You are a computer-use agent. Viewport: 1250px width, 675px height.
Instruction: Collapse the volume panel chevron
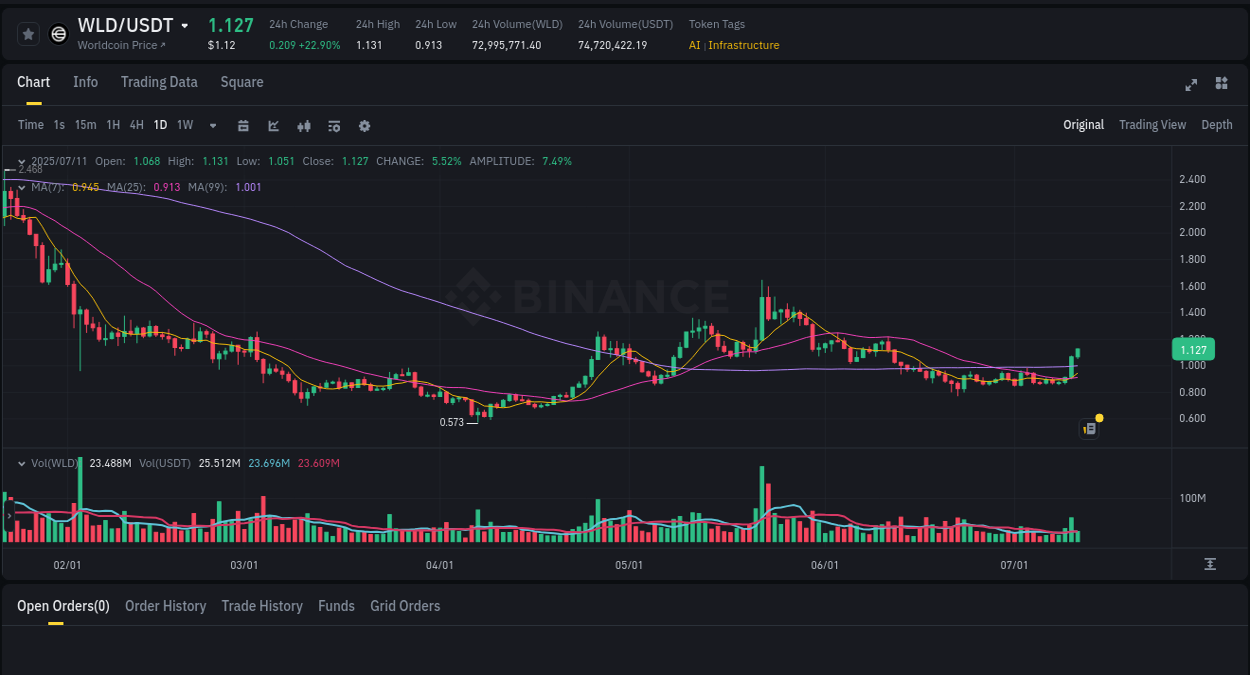pos(22,463)
